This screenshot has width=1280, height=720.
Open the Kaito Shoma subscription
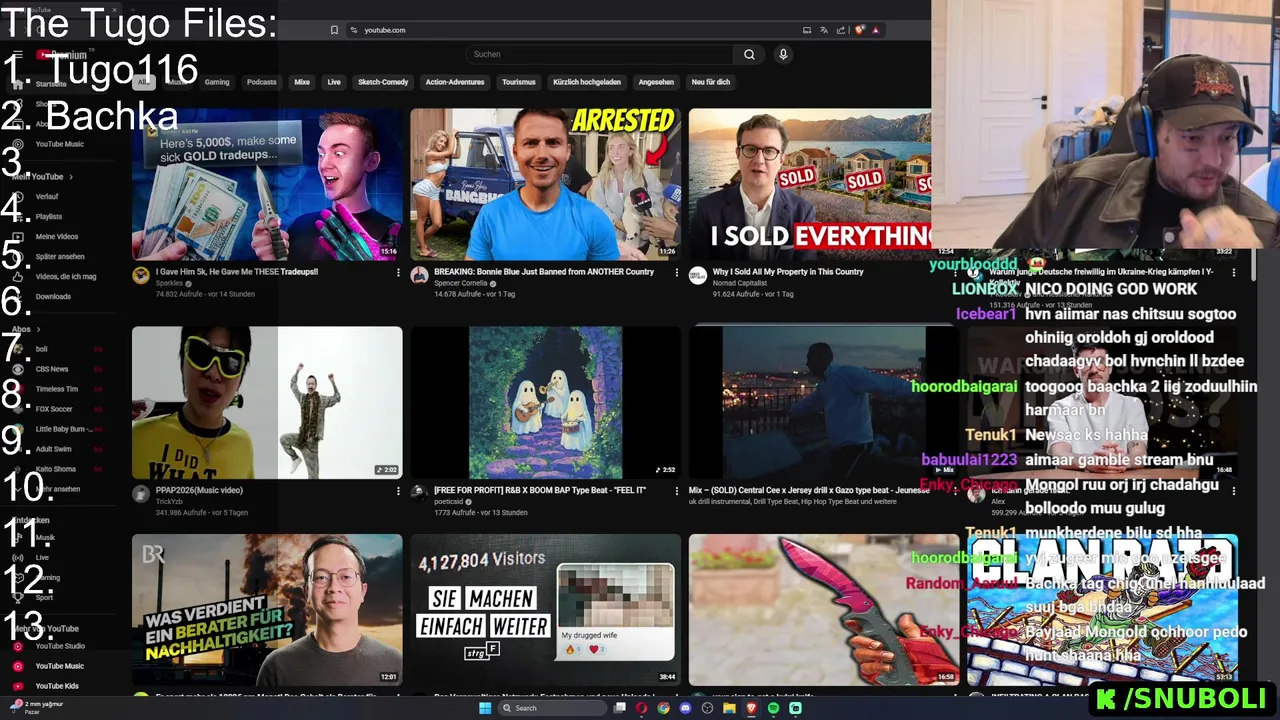pos(55,469)
